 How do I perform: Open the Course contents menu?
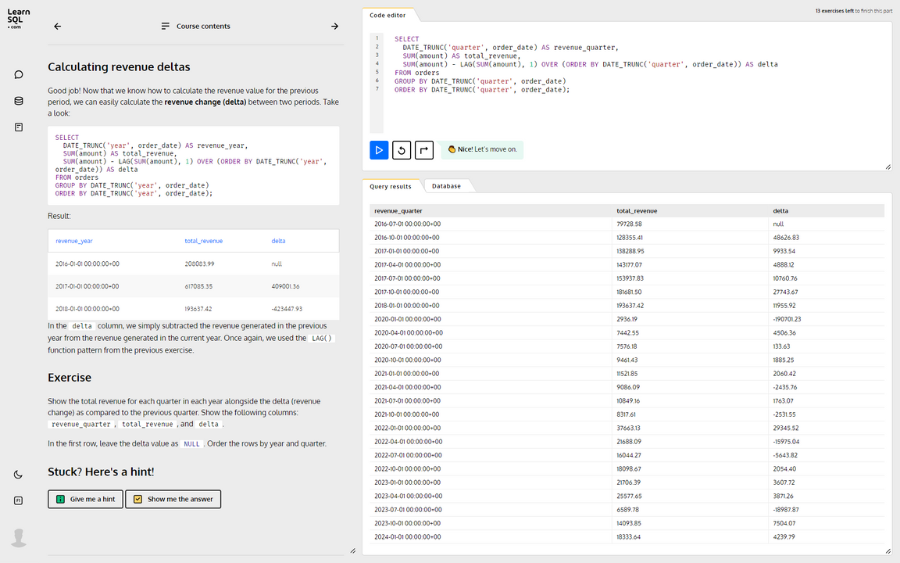[196, 26]
